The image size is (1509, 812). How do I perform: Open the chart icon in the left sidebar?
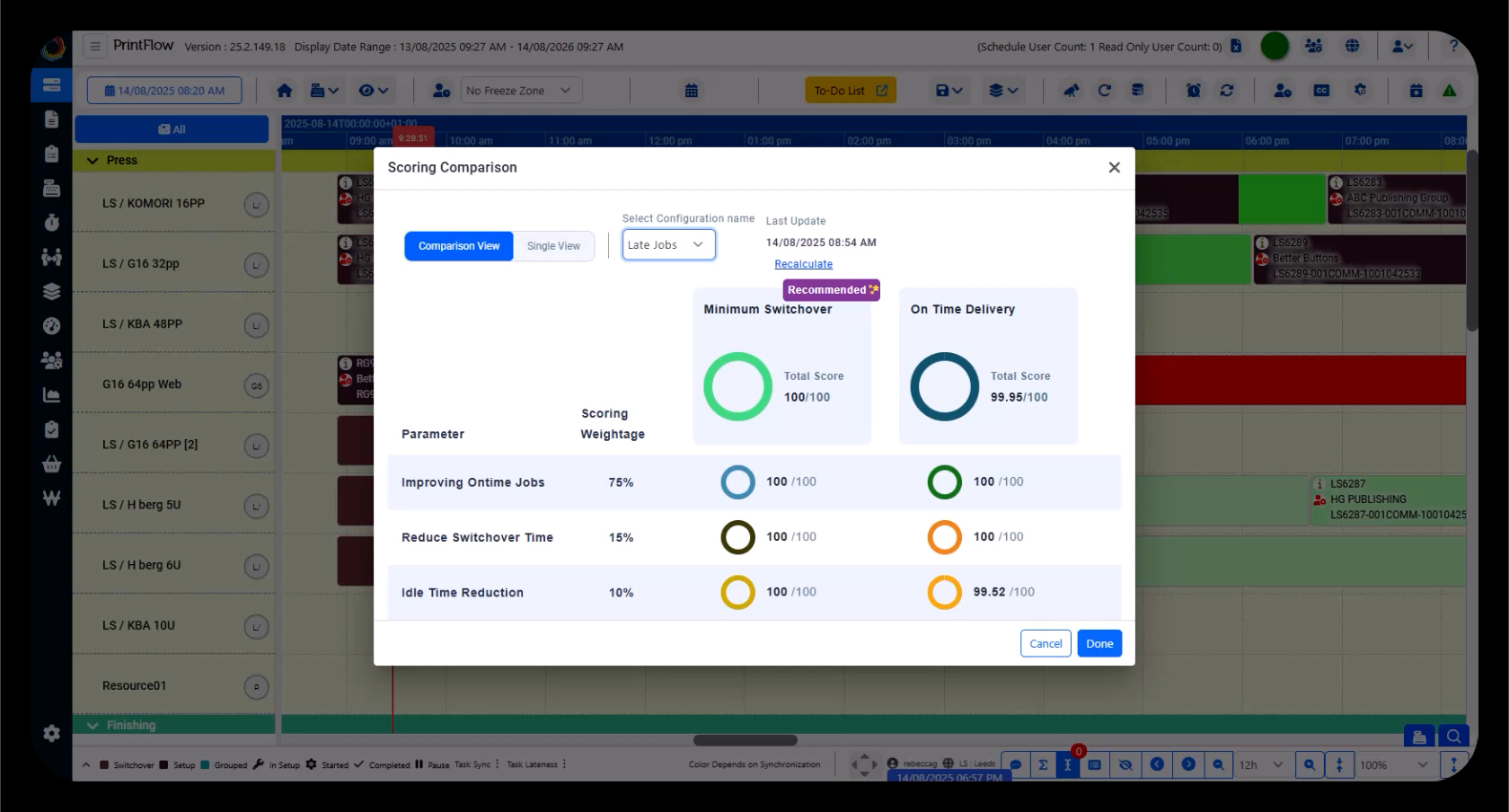pyautogui.click(x=51, y=395)
